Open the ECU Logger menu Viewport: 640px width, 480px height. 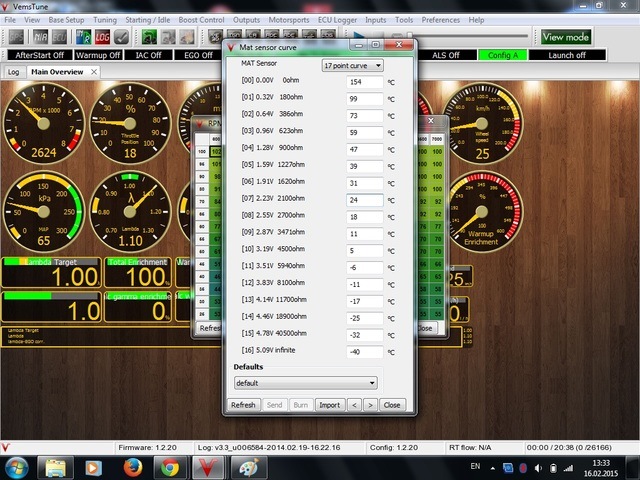pyautogui.click(x=337, y=20)
